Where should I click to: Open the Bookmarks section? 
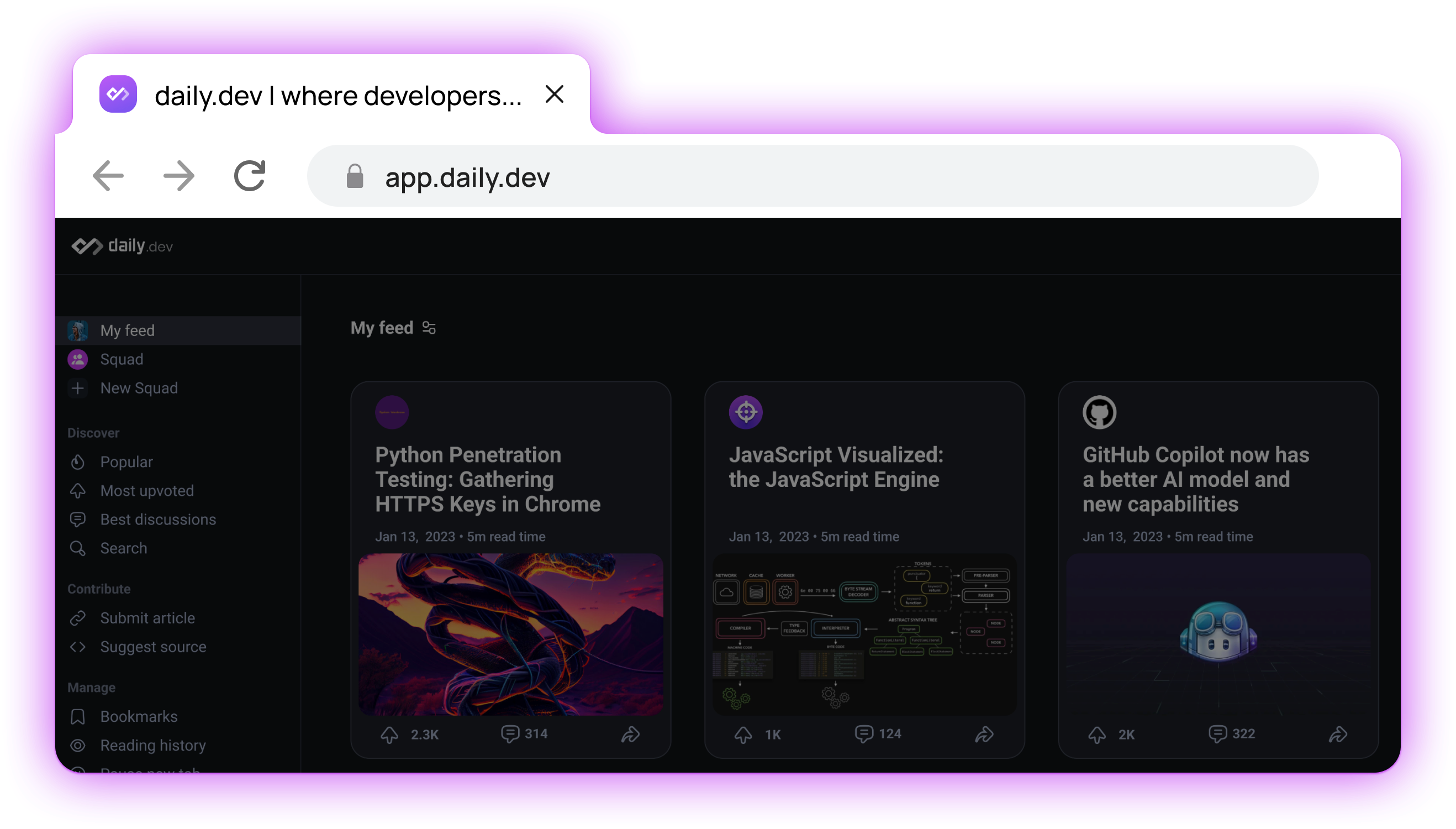[138, 716]
